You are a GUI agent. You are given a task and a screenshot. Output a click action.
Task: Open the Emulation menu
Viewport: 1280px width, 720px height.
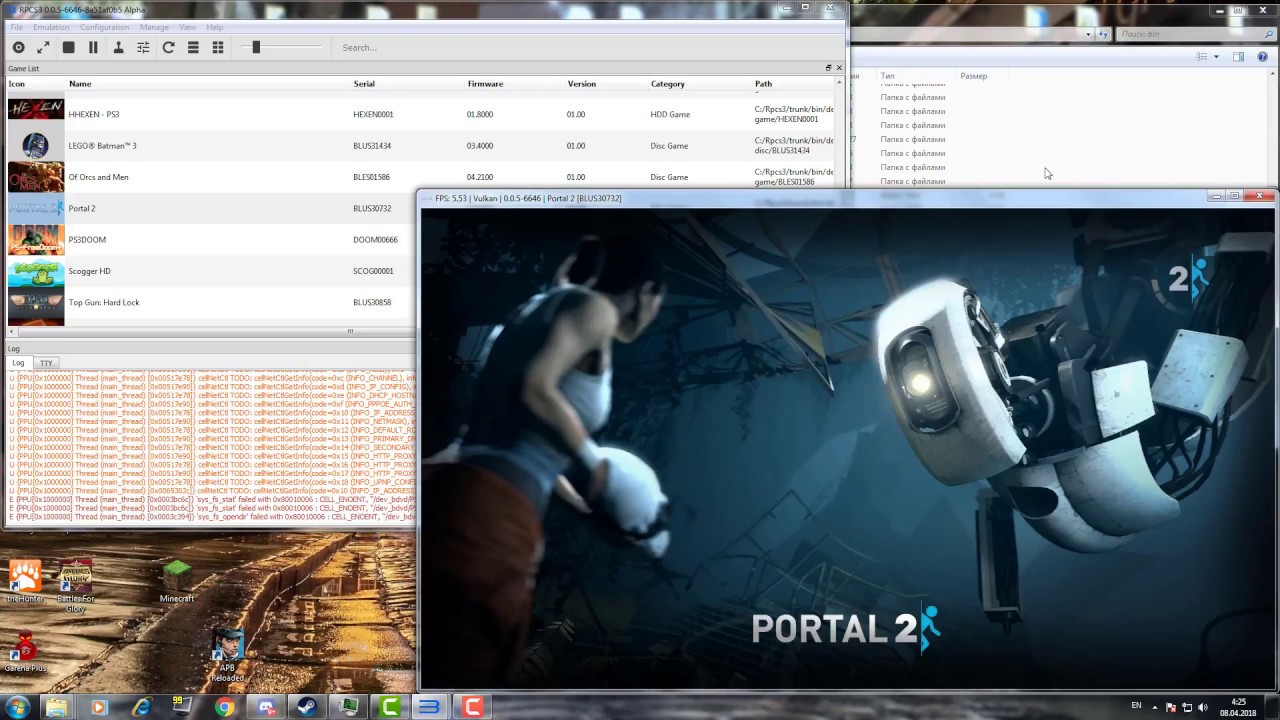[x=51, y=27]
